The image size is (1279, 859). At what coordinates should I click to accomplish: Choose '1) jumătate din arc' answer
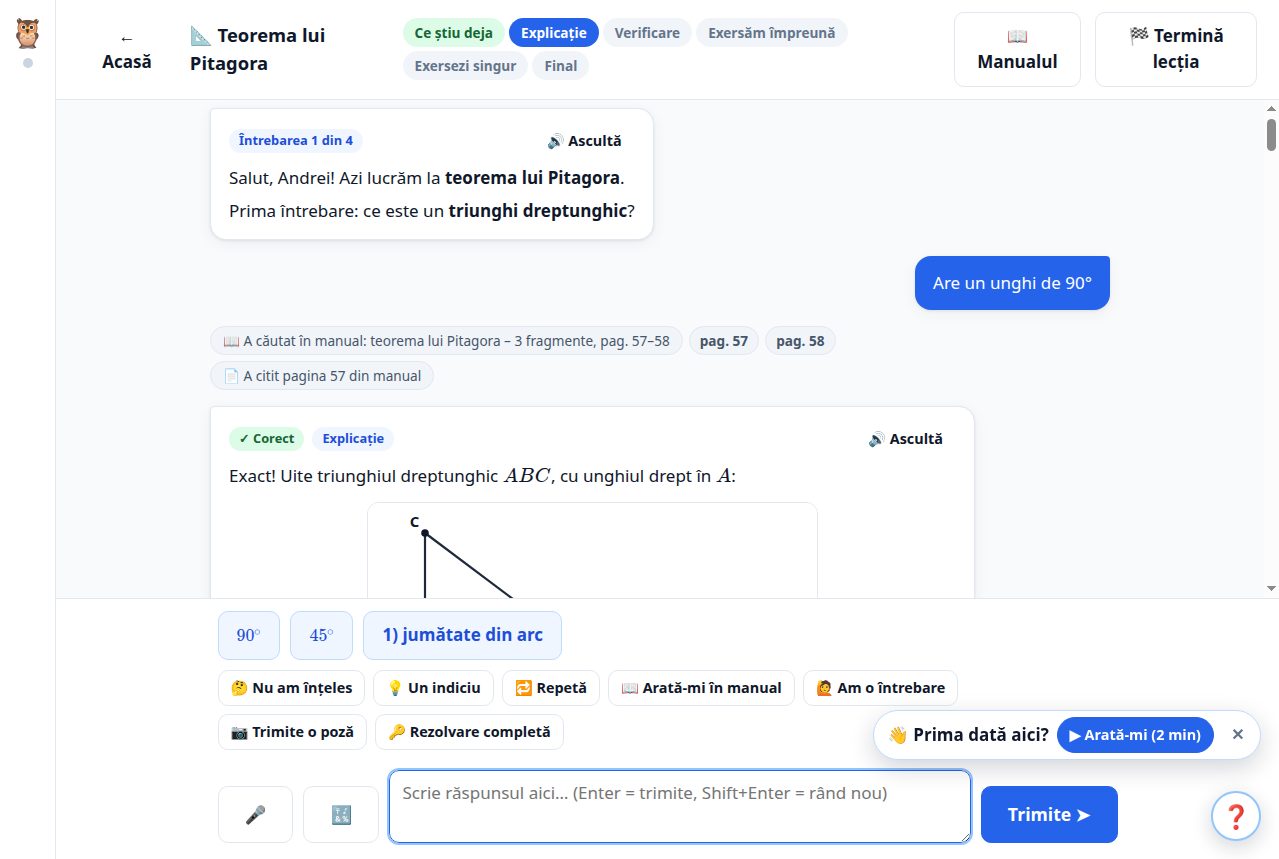(462, 635)
